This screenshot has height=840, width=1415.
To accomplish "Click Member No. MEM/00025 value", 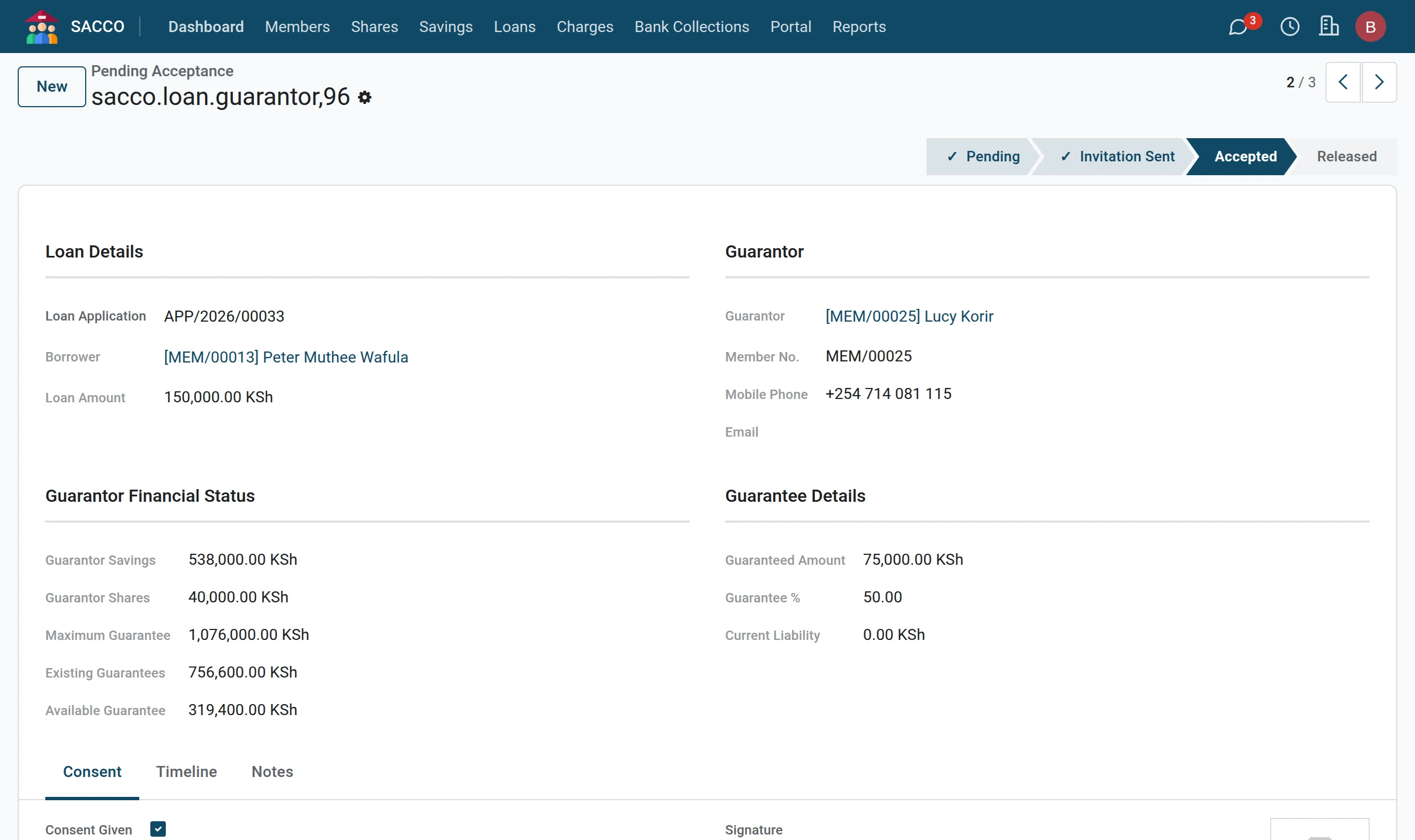I will (x=868, y=356).
